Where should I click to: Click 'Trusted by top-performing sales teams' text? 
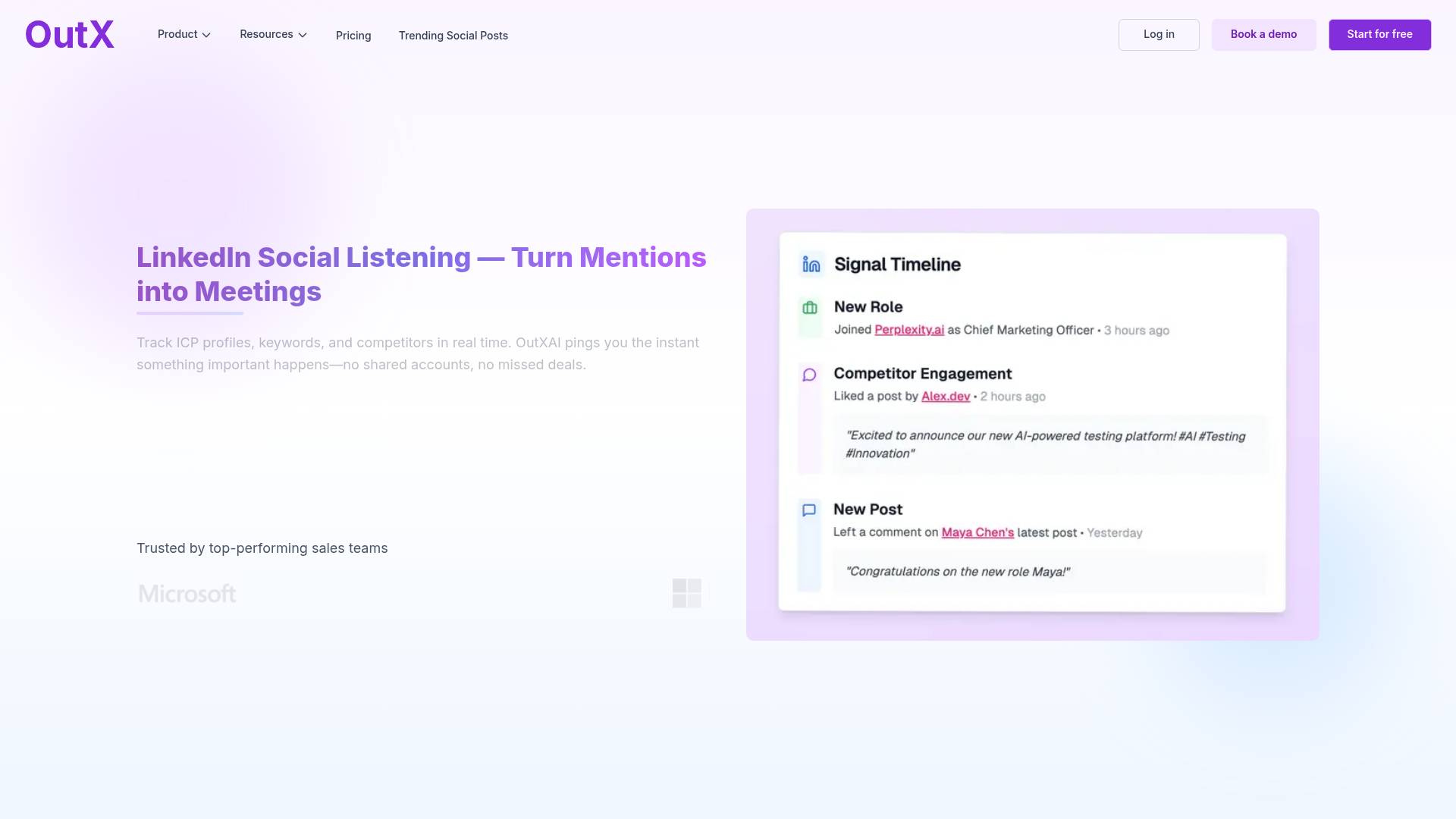[x=262, y=548]
